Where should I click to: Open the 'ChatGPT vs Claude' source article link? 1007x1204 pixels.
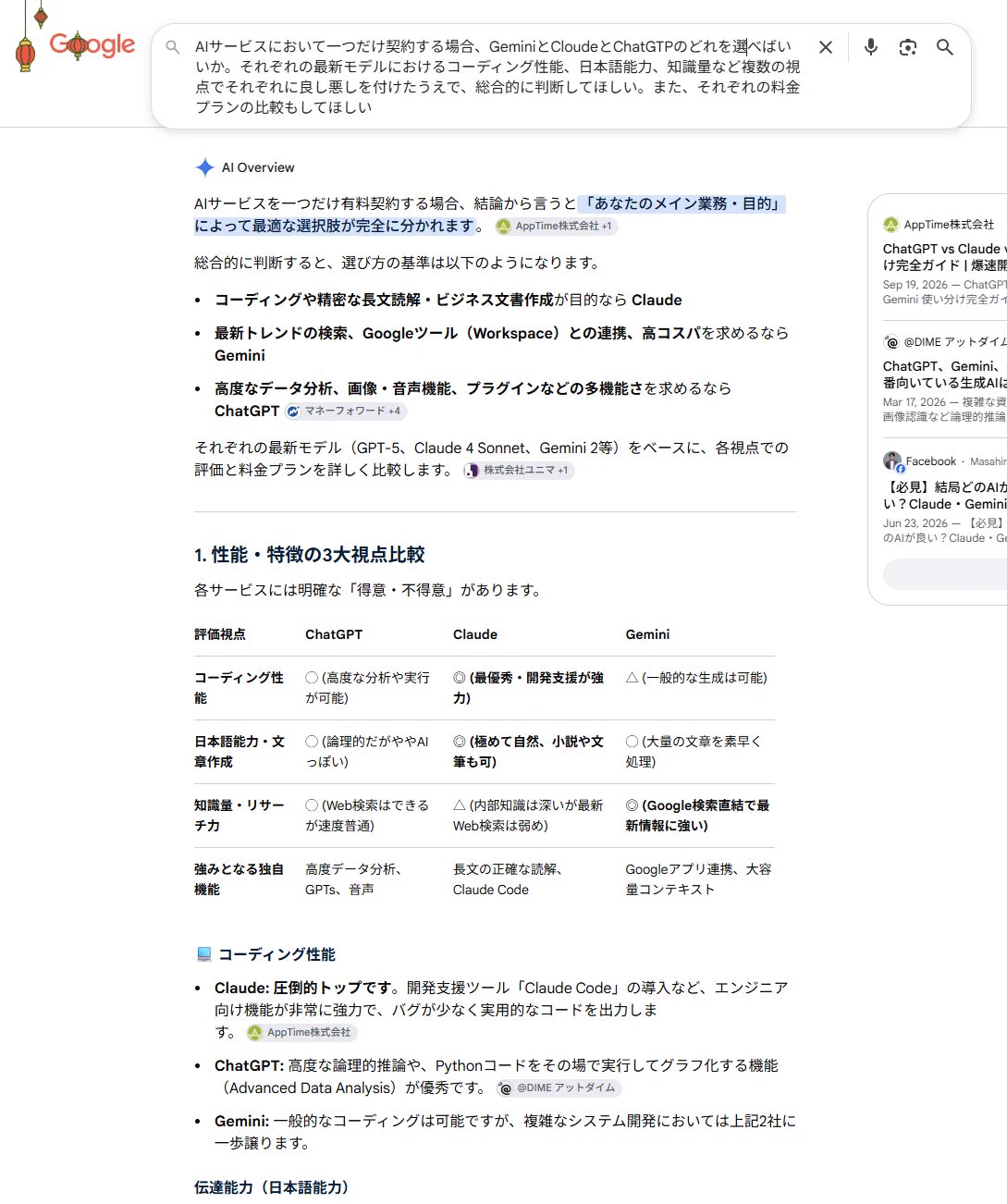pos(944,257)
